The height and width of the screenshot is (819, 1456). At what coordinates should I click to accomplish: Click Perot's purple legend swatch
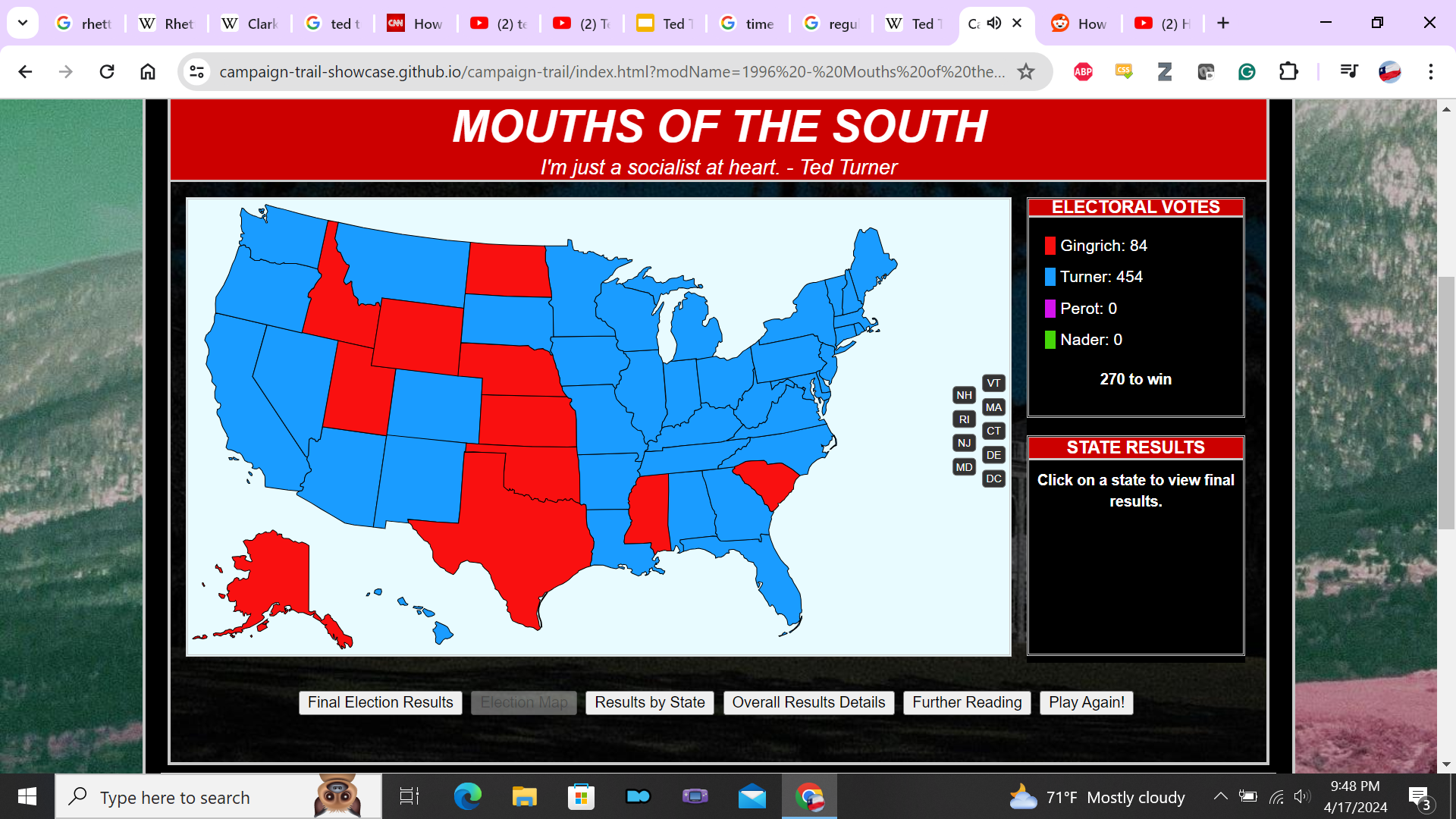click(1050, 309)
